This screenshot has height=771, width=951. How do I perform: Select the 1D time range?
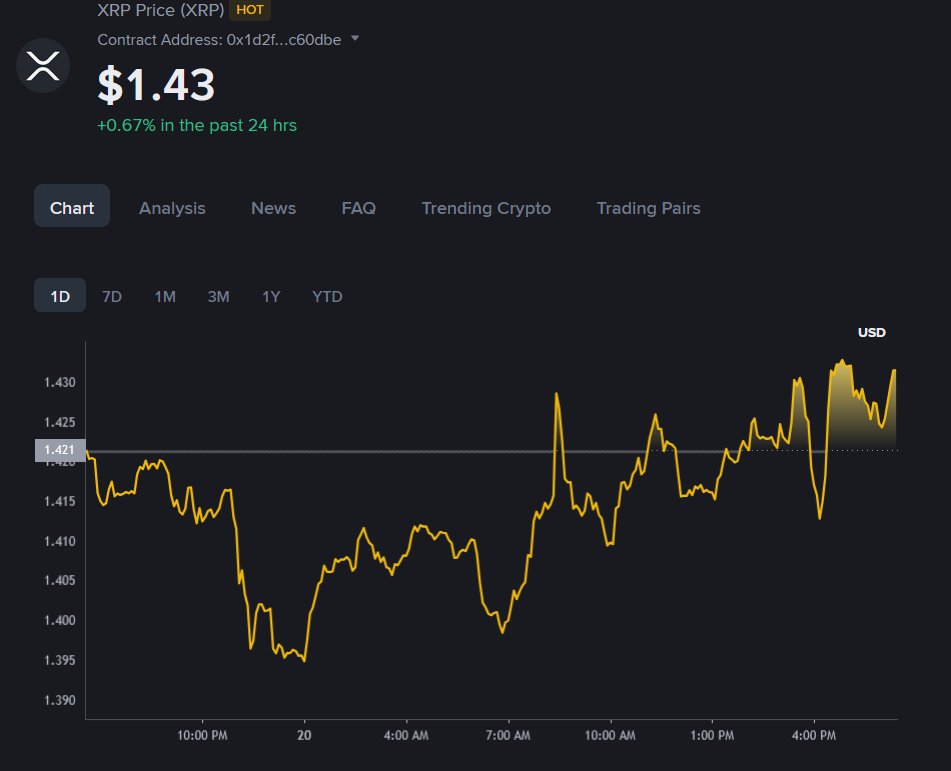[60, 296]
